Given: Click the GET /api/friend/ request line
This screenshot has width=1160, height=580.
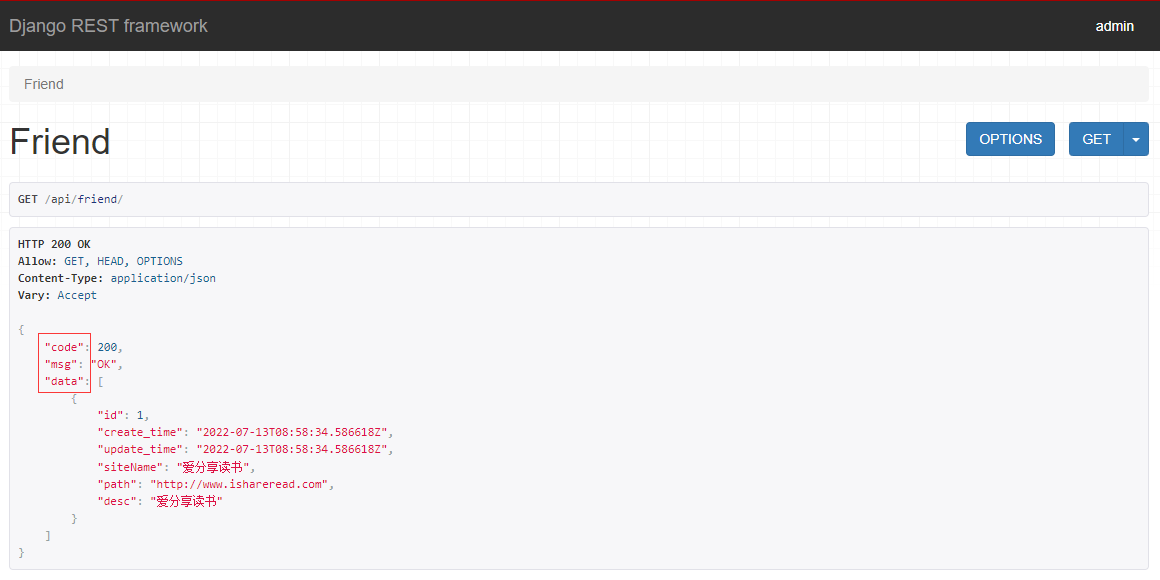Looking at the screenshot, I should coord(70,199).
